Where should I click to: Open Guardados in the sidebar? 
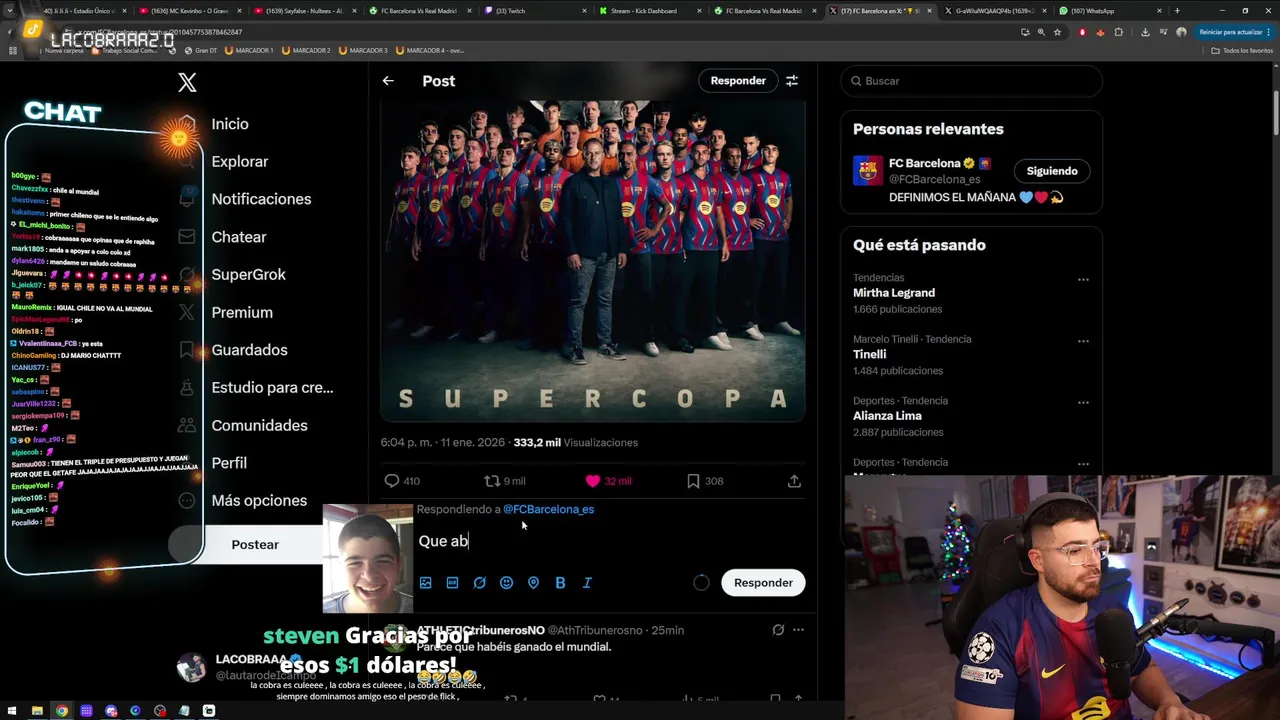pyautogui.click(x=249, y=350)
